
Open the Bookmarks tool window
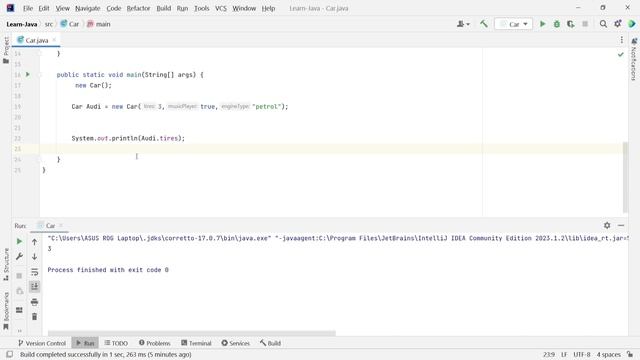(x=6, y=311)
